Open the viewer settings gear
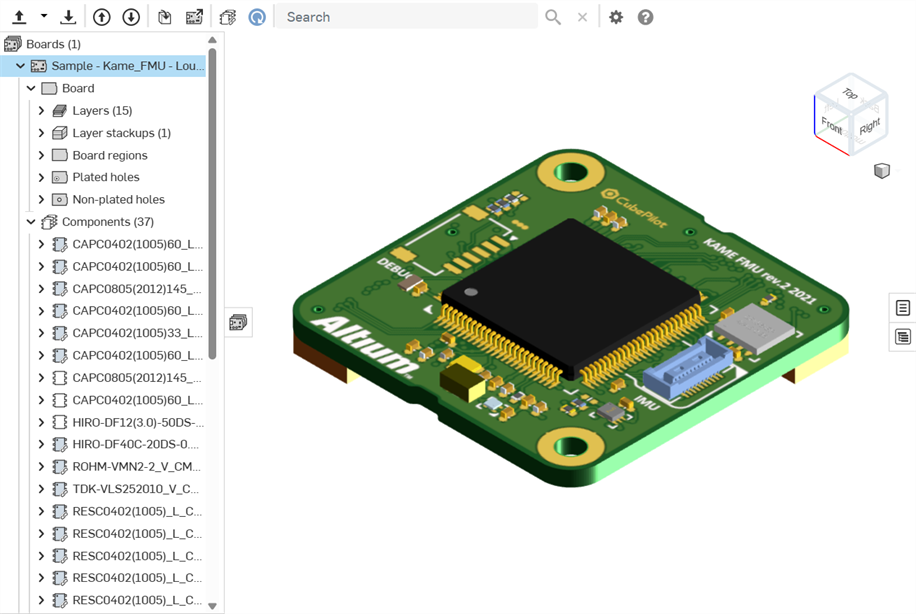916x614 pixels. (x=616, y=17)
